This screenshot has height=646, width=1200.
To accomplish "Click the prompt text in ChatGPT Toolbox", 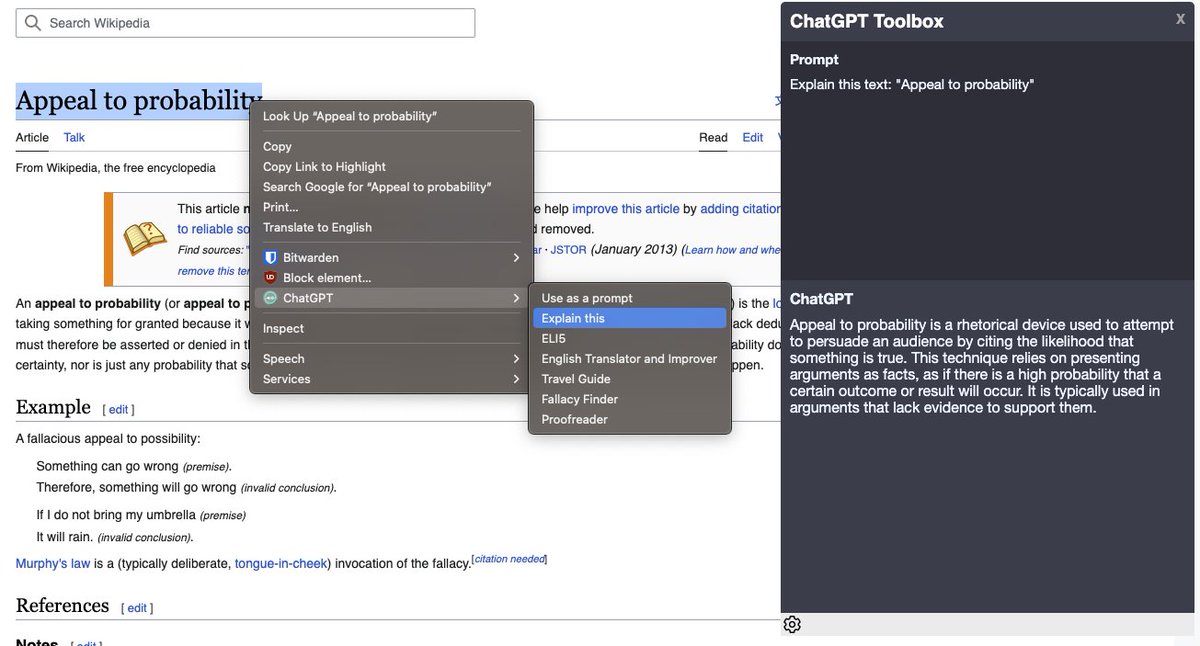I will (911, 85).
